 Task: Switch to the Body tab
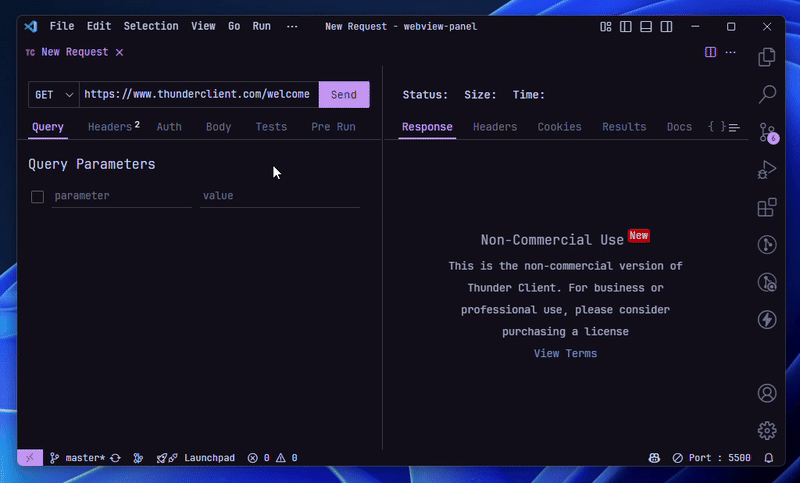tap(218, 127)
